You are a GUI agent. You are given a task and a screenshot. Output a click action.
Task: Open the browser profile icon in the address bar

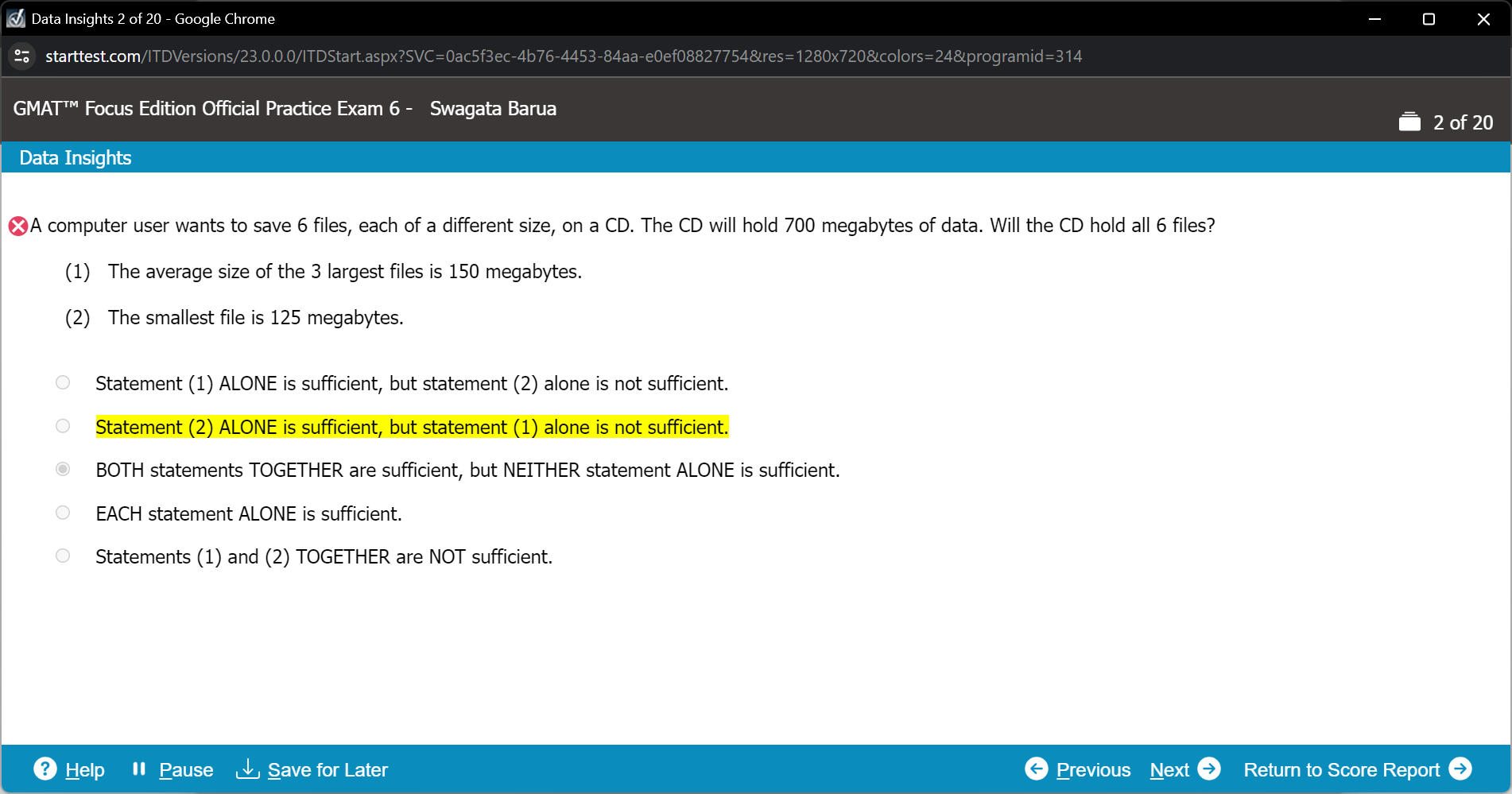point(21,56)
